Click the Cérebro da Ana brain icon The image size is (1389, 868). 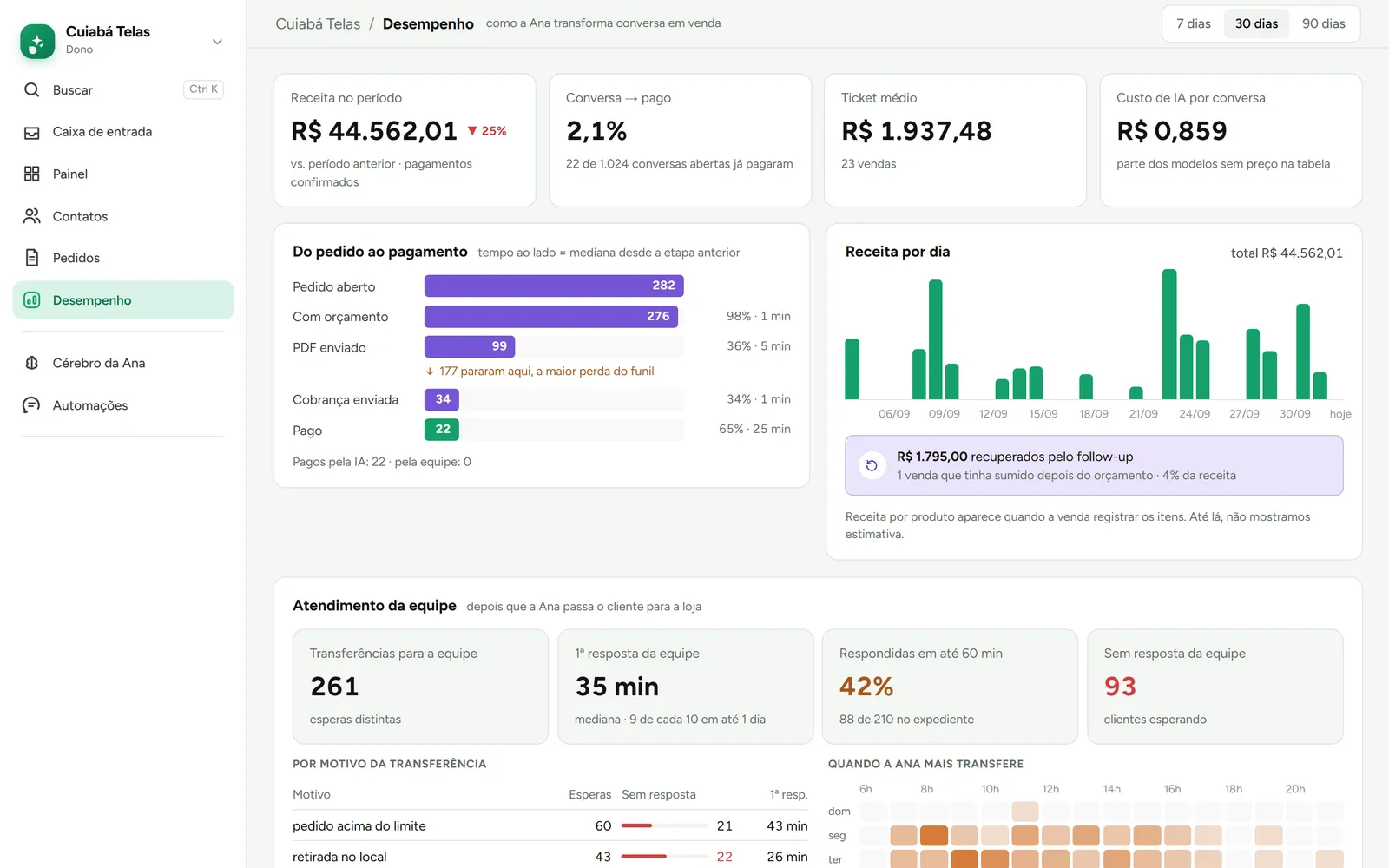[32, 363]
